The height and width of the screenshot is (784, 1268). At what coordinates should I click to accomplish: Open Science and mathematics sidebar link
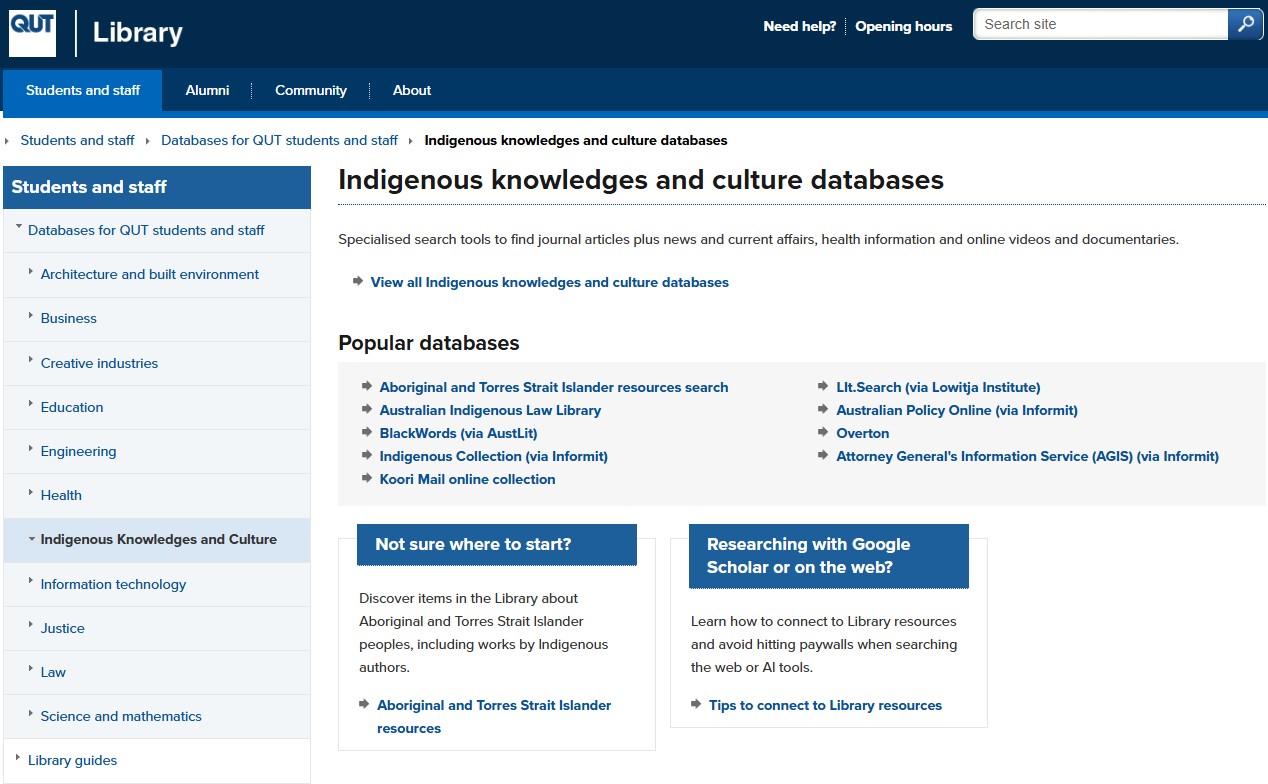point(121,716)
